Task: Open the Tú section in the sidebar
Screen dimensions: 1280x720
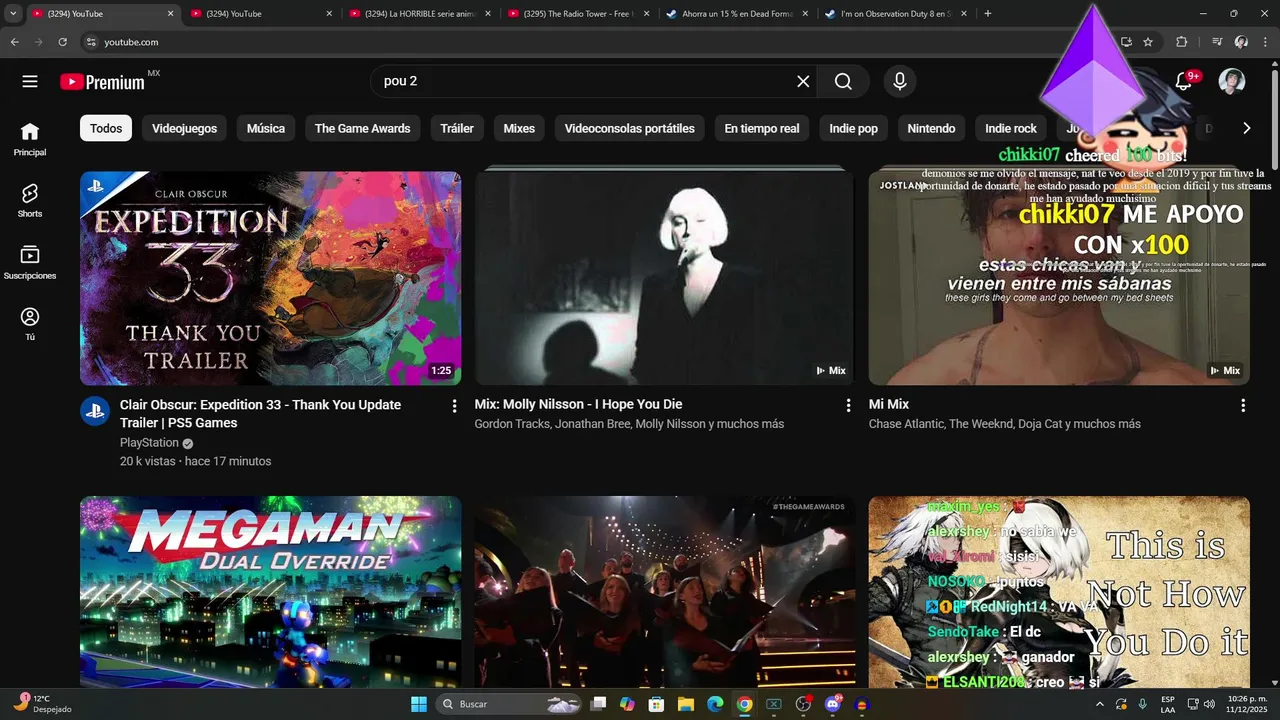Action: pos(30,324)
